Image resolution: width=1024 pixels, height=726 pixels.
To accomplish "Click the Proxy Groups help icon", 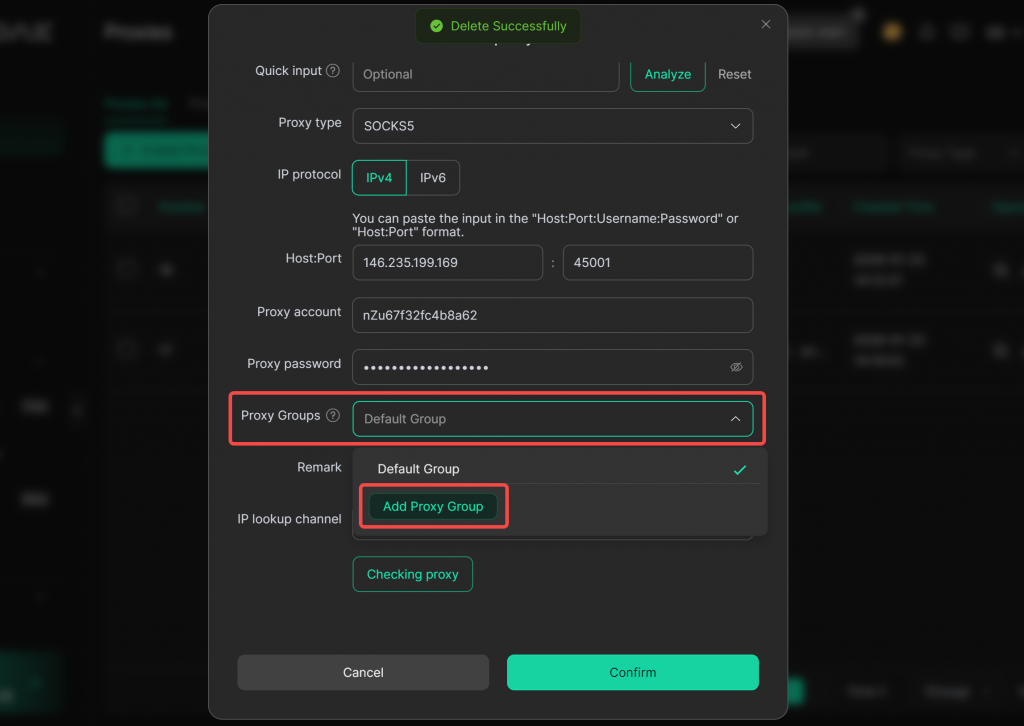I will pos(333,416).
